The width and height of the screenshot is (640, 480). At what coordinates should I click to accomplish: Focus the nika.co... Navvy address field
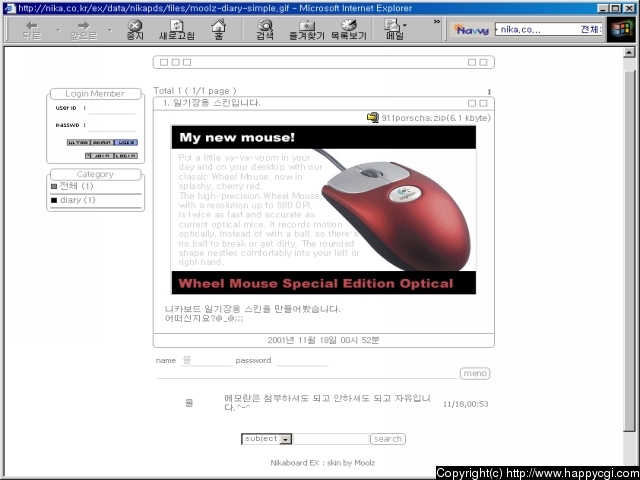548,29
